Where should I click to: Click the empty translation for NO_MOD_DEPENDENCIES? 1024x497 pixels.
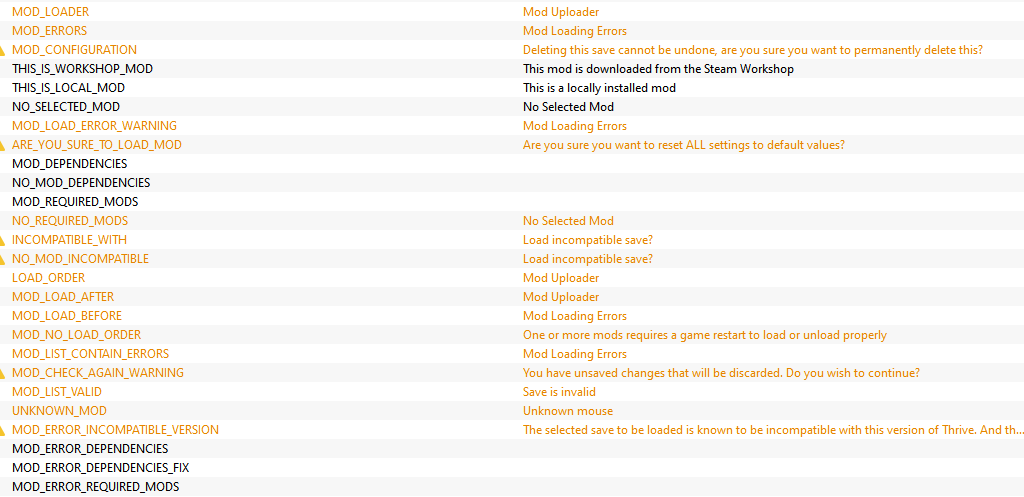773,183
